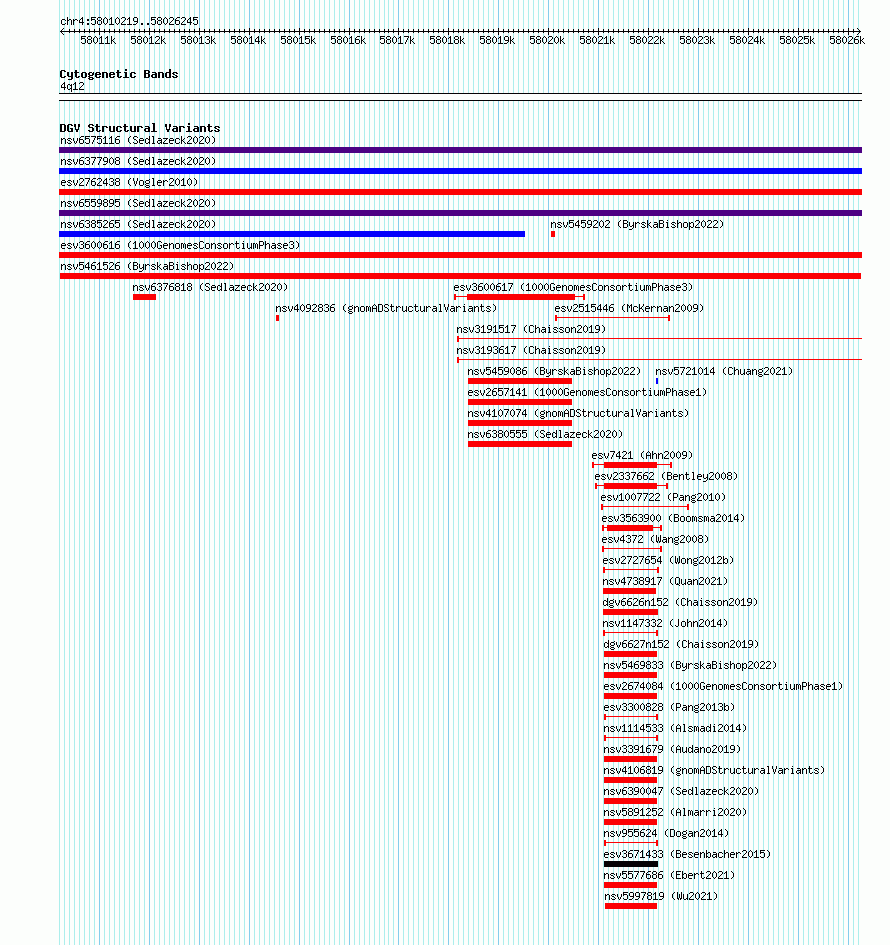Click nsv4106819 (gnomADStructuralVariants) label
890x945 pixels.
pyautogui.click(x=715, y=771)
